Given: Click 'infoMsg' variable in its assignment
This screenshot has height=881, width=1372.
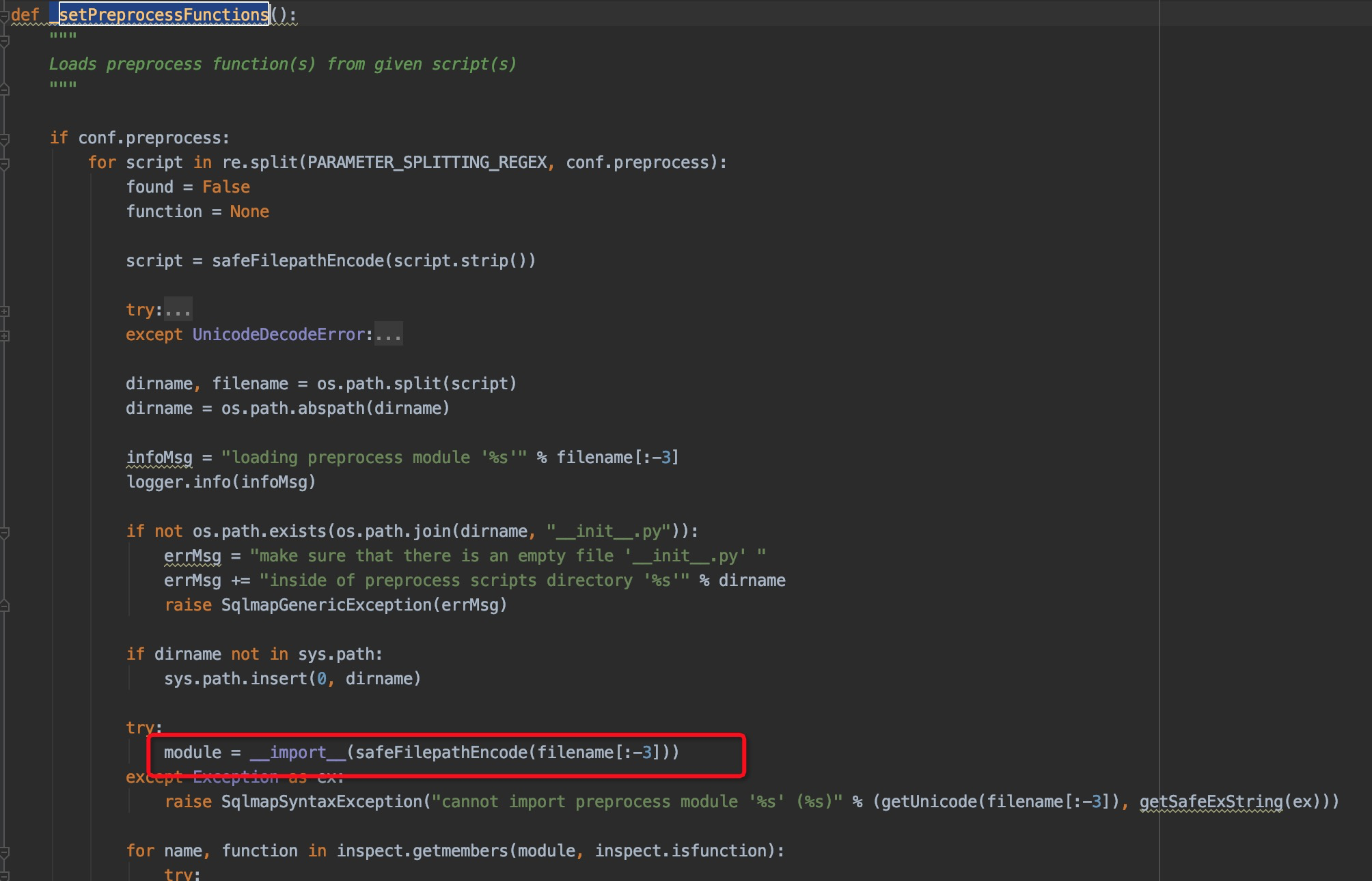Looking at the screenshot, I should coord(159,458).
